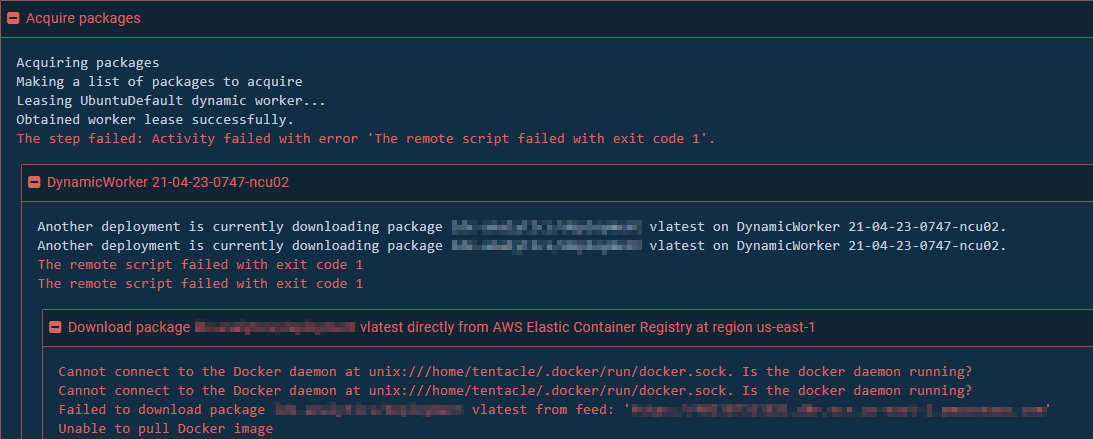This screenshot has height=439, width=1093.
Task: Click first 'Cannot connect to the Docker daemon' line
Action: point(515,371)
